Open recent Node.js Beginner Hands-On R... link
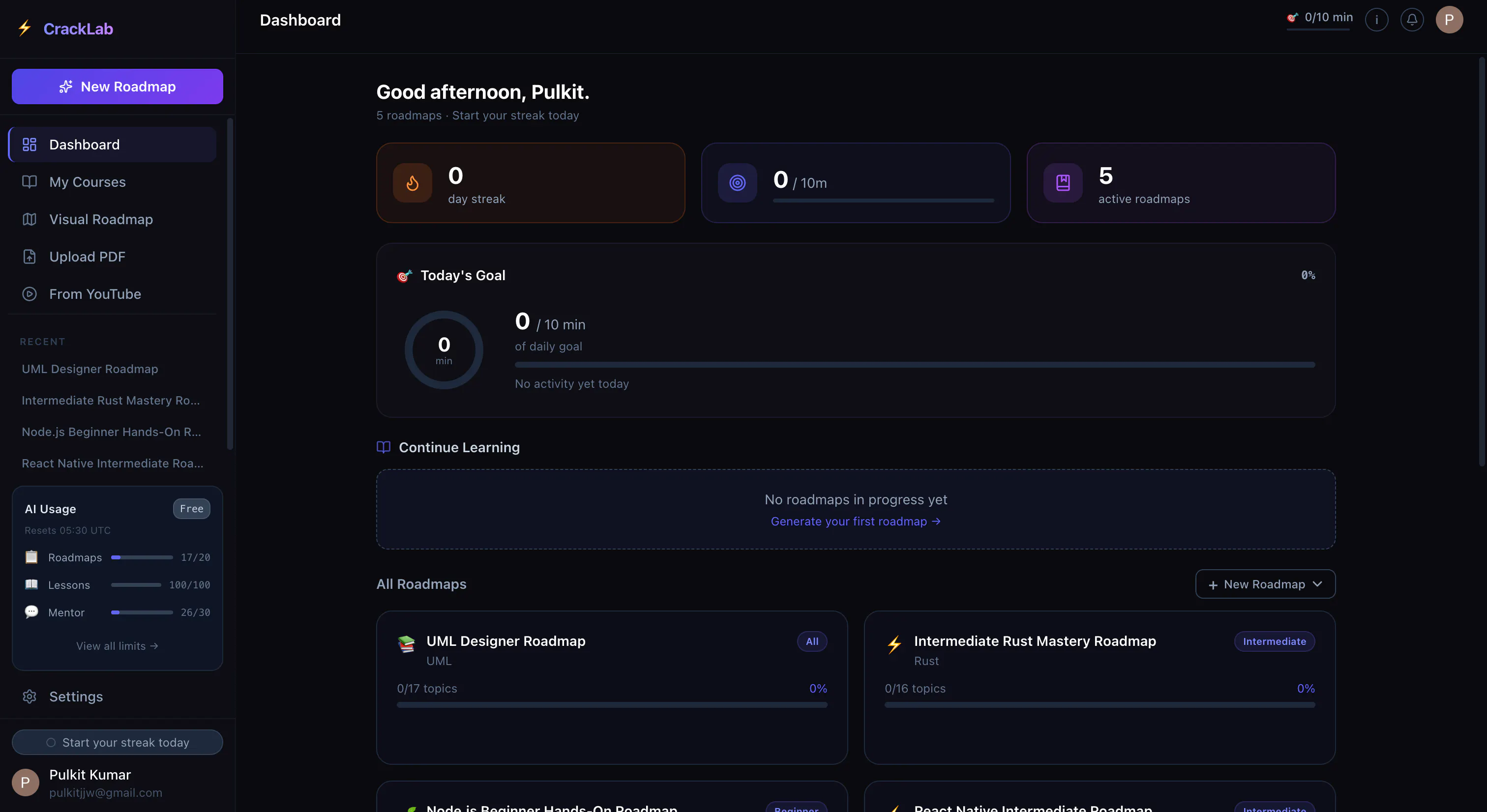Screen dimensions: 1487x812 pos(112,432)
